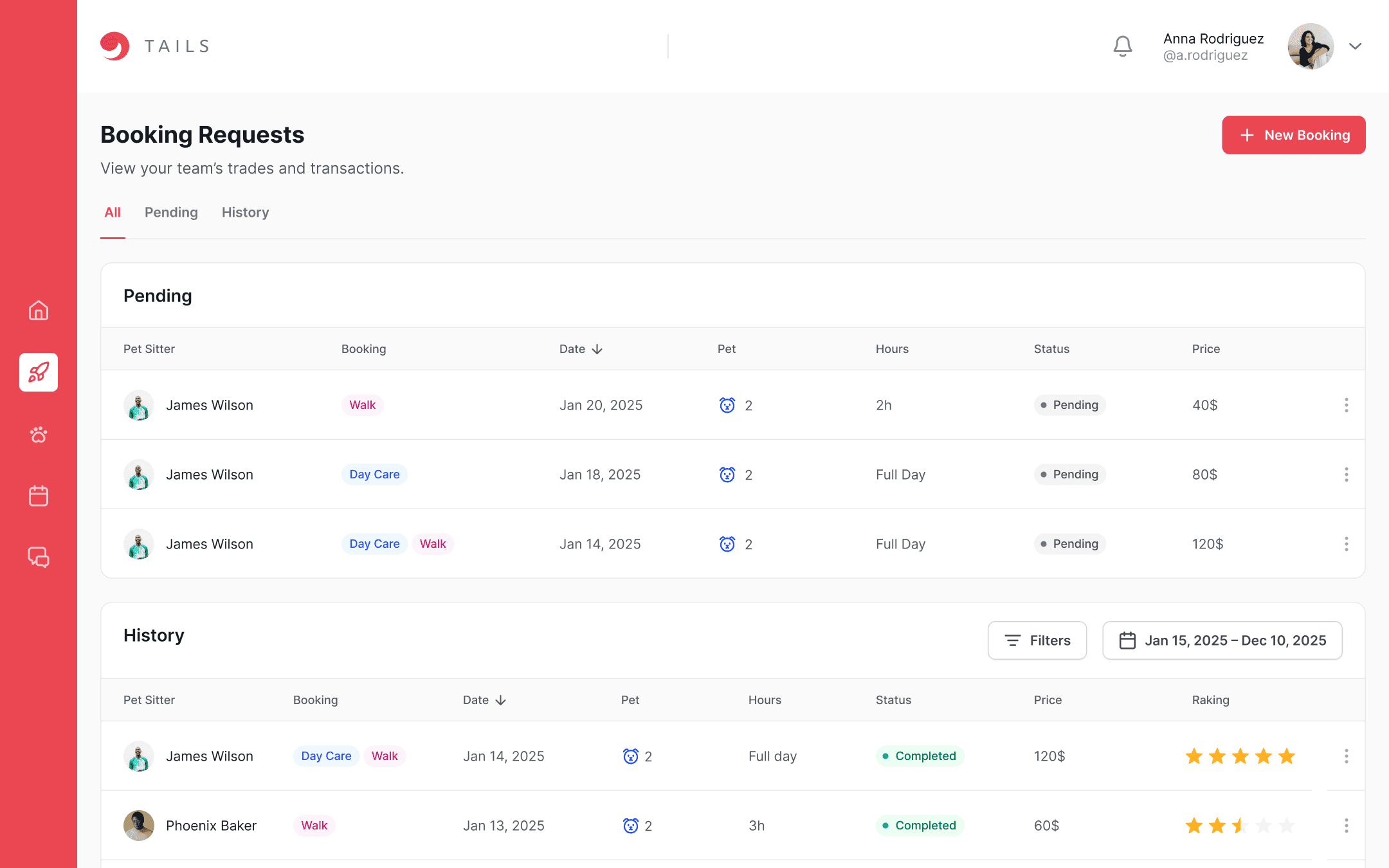Open the History Filters button
Viewport: 1389px width, 868px height.
point(1037,640)
